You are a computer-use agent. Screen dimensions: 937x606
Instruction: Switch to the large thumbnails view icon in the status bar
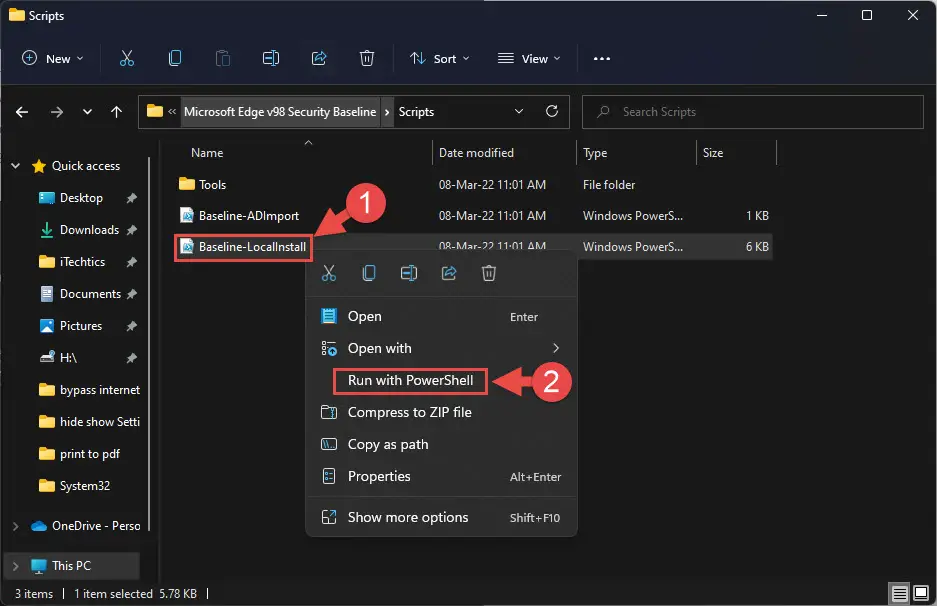(921, 593)
